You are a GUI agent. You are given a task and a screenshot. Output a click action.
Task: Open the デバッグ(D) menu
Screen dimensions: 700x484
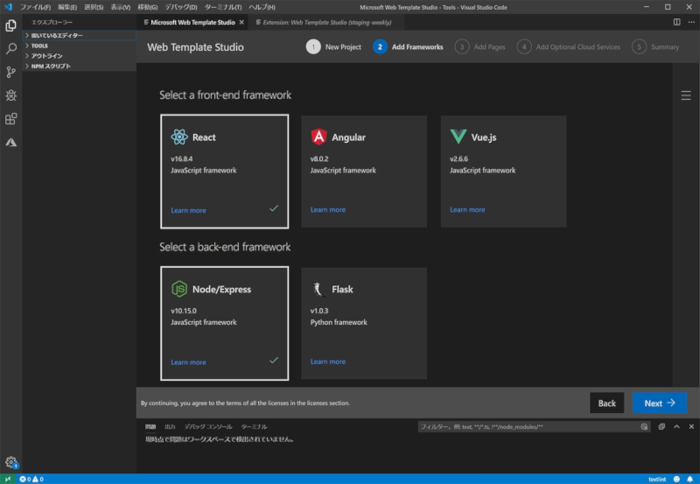181,7
